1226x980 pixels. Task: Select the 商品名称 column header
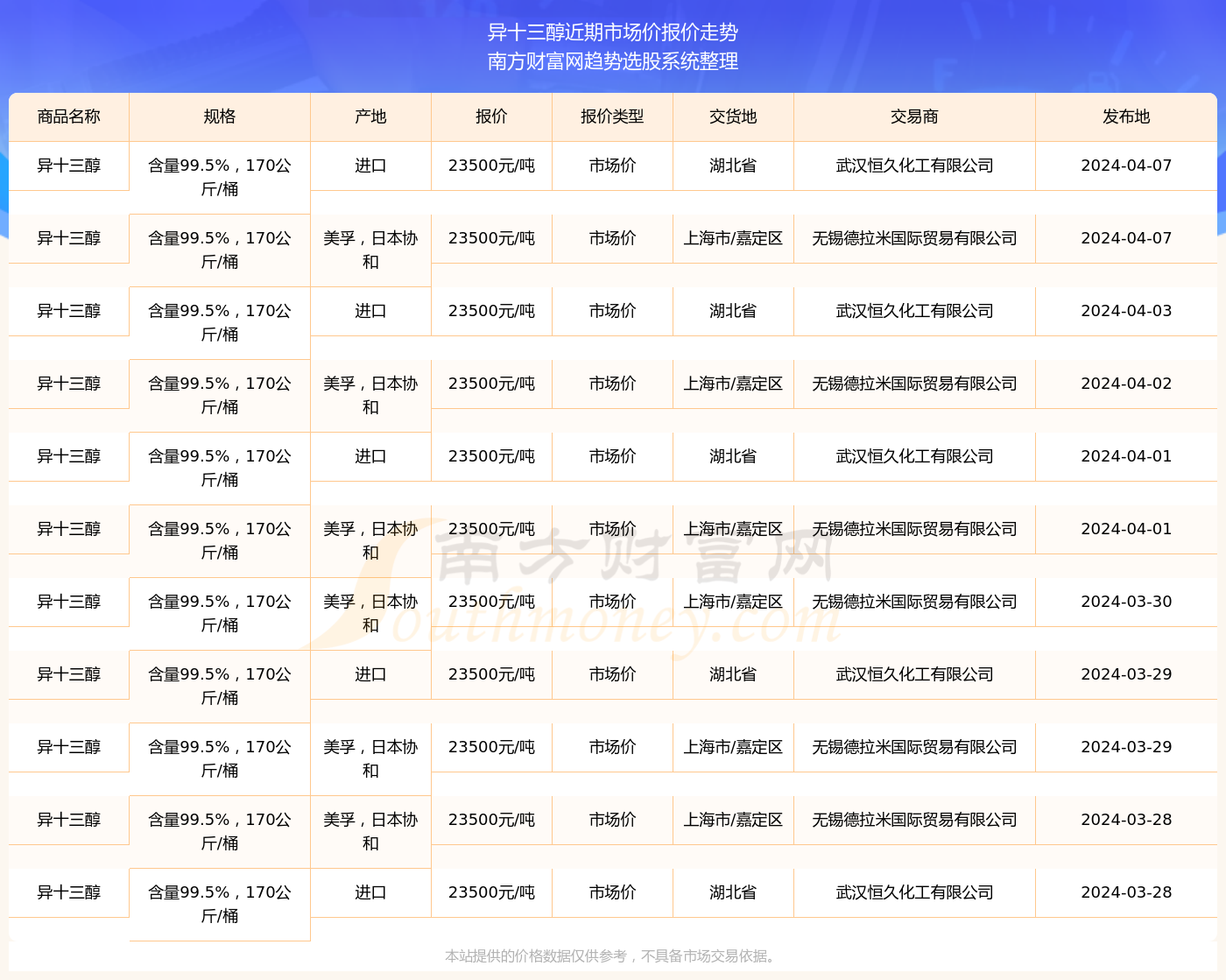pyautogui.click(x=69, y=116)
